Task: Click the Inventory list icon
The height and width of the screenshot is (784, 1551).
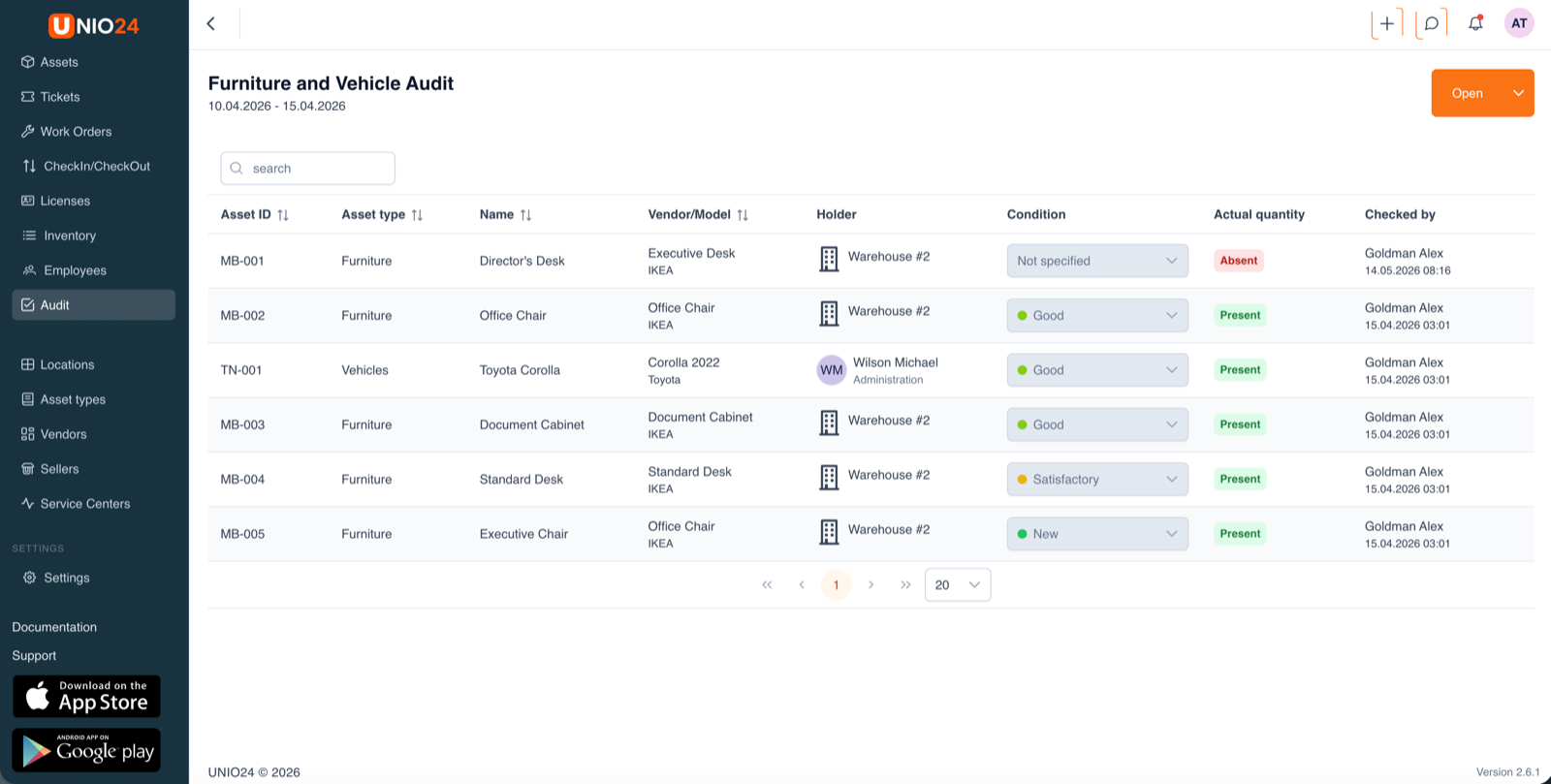Action: 29,235
